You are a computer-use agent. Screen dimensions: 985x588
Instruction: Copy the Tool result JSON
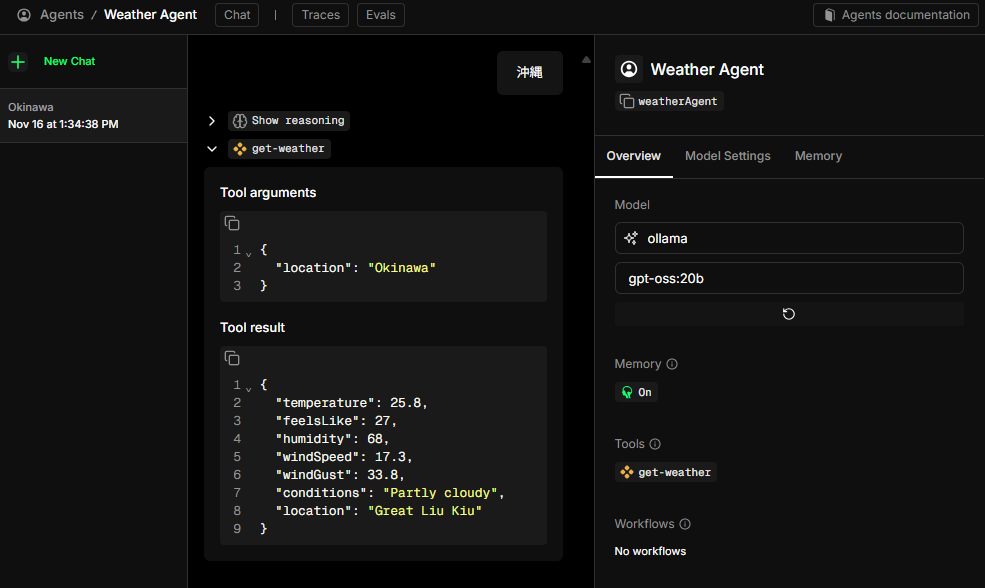(x=232, y=358)
